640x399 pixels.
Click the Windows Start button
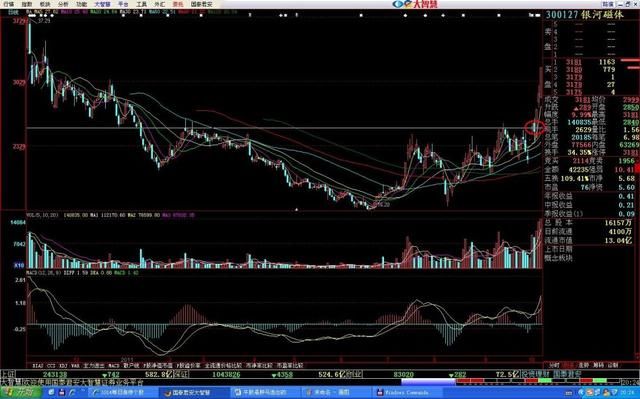coord(21,393)
